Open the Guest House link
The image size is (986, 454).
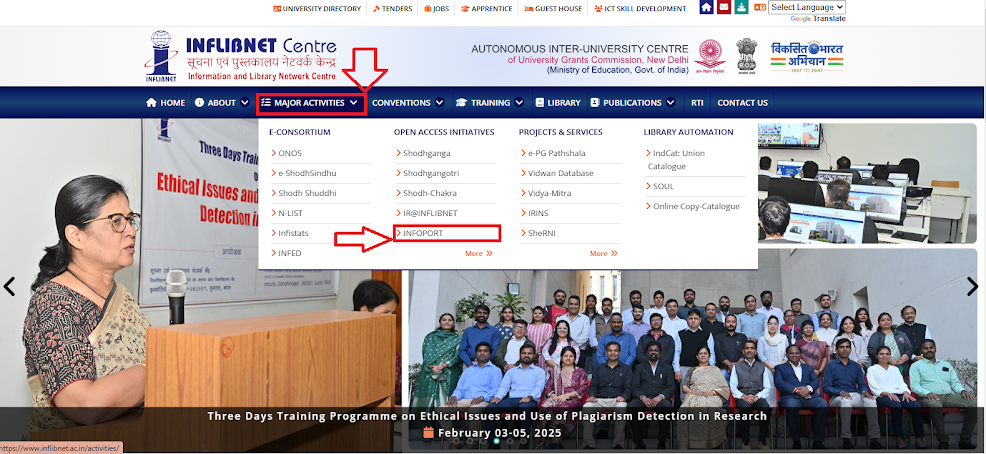pos(553,9)
